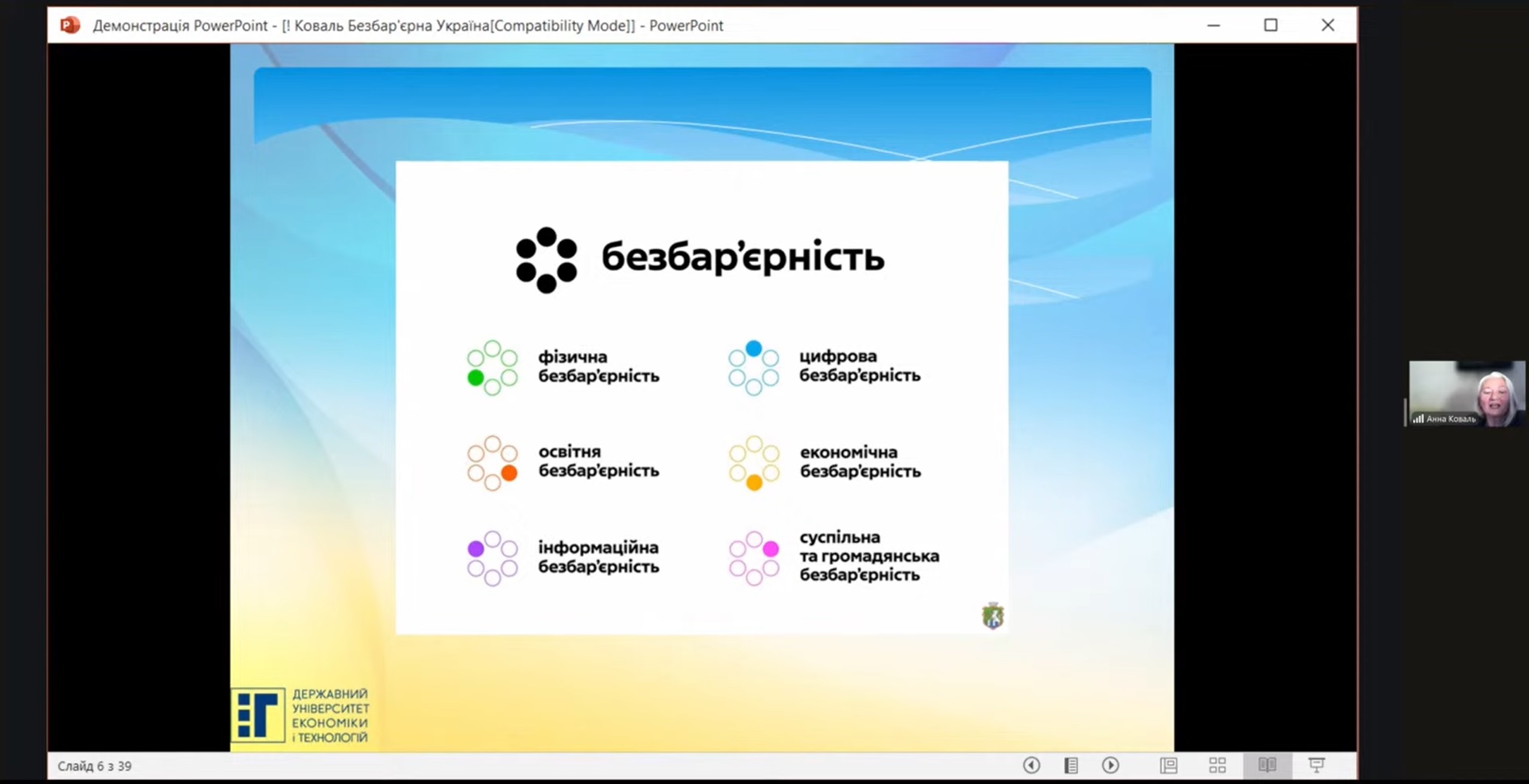Go to the previous slide using the left arrow
The width and height of the screenshot is (1529, 784).
[1031, 765]
